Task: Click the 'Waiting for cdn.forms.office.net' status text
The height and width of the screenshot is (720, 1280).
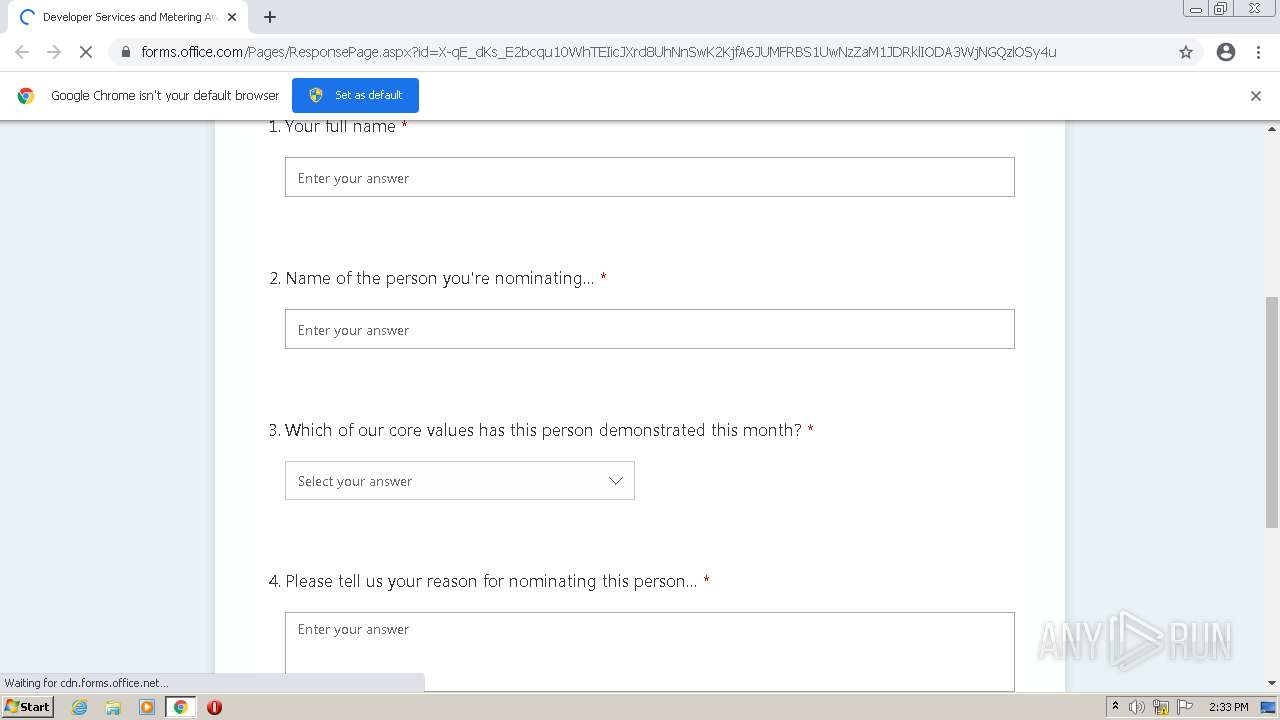Action: click(x=86, y=683)
